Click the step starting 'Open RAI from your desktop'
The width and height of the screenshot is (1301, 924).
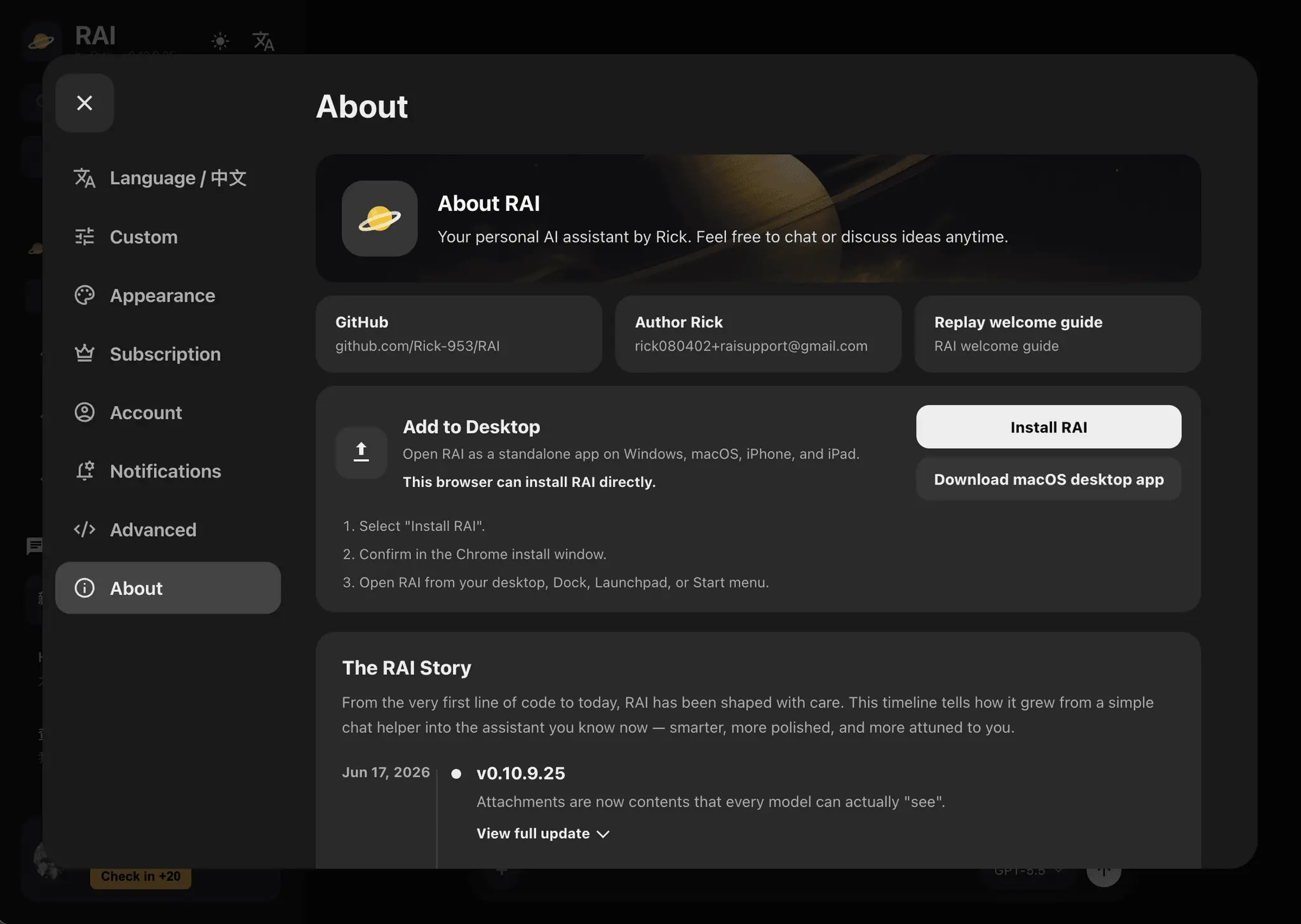point(564,582)
